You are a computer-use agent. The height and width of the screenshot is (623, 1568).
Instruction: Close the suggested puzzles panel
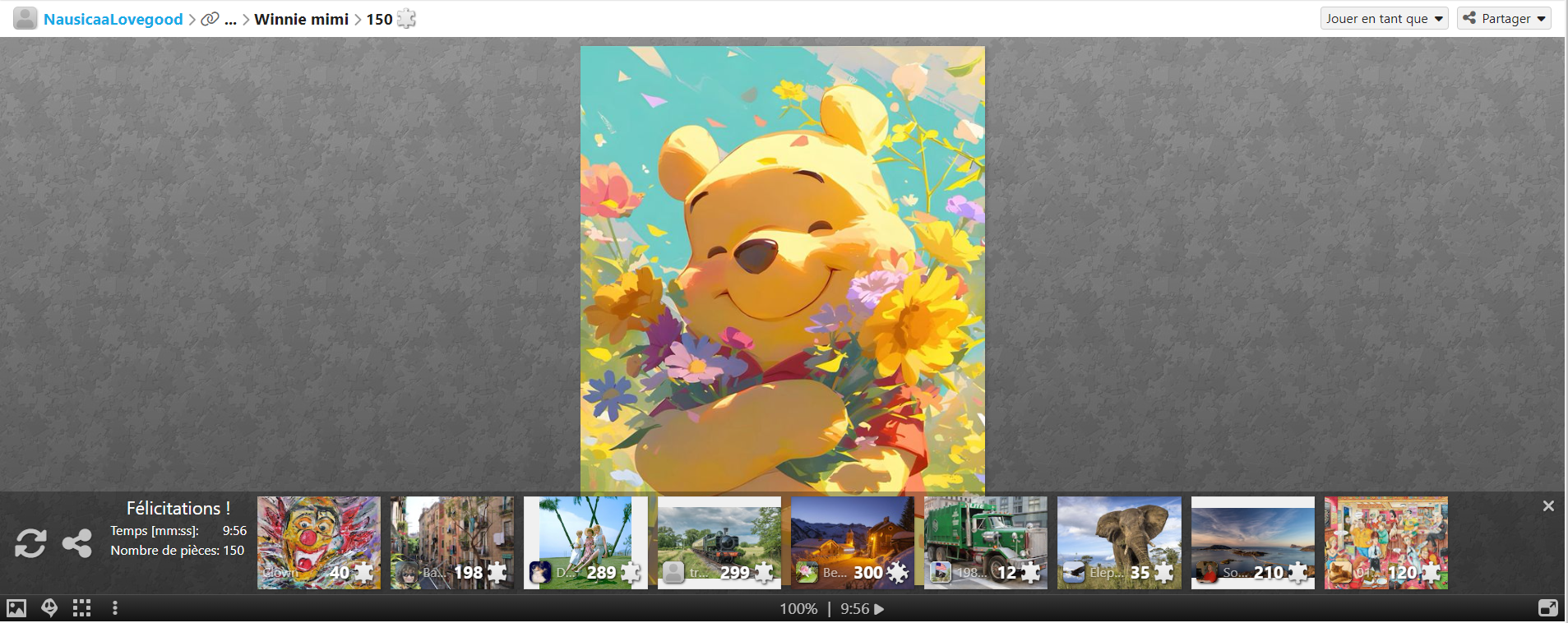tap(1548, 506)
